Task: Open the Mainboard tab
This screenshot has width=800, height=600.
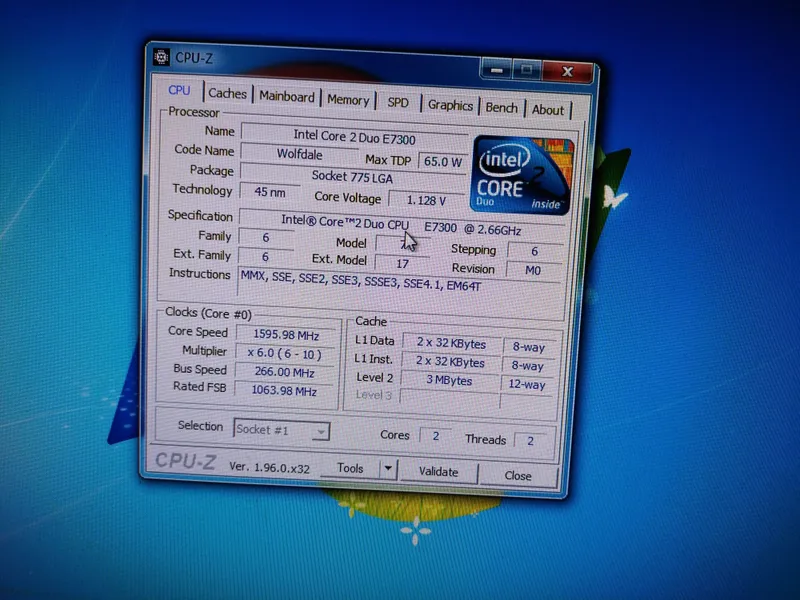Action: [287, 97]
